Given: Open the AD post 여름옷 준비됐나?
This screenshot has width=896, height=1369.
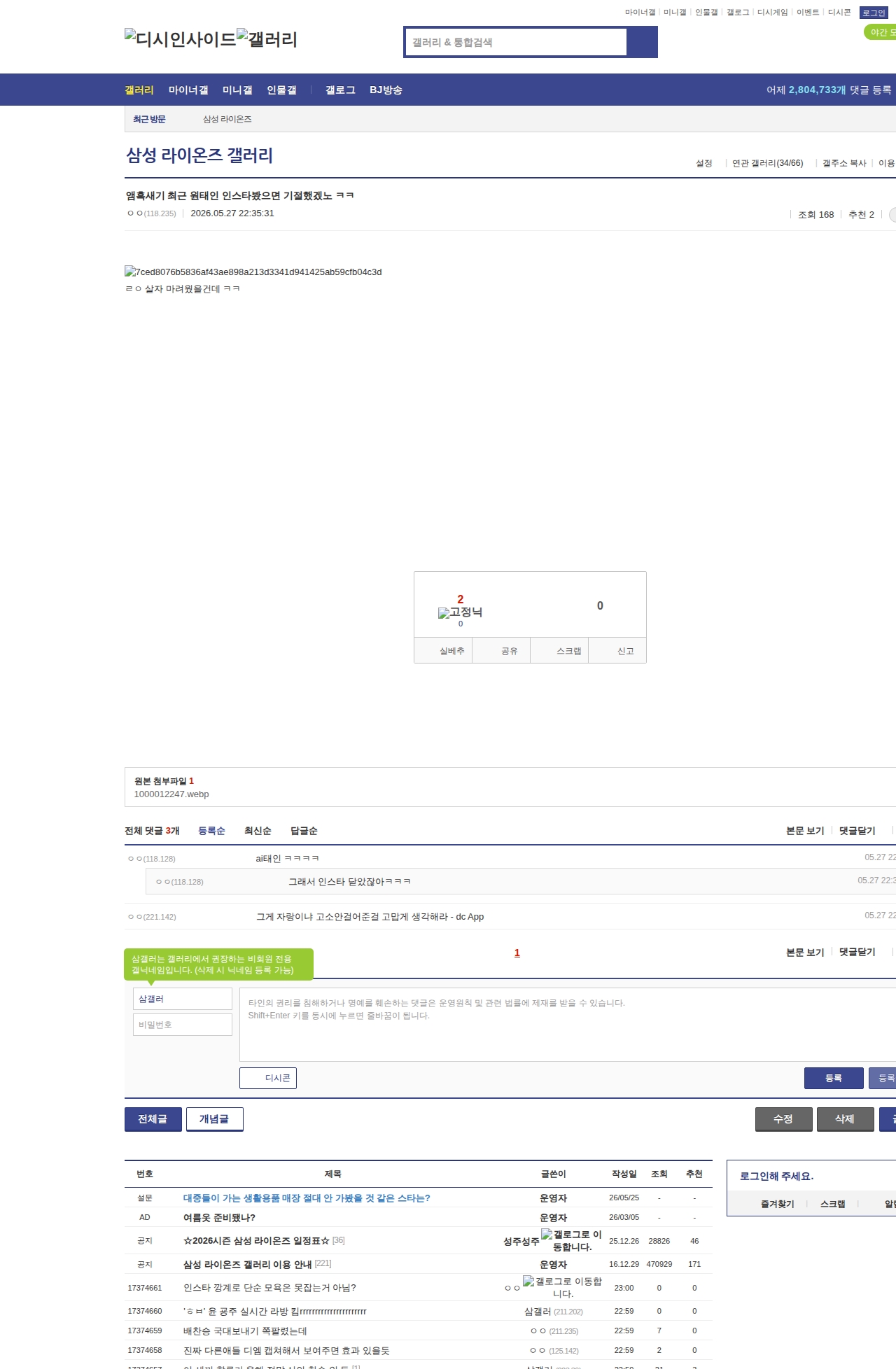Looking at the screenshot, I should coord(219,1218).
